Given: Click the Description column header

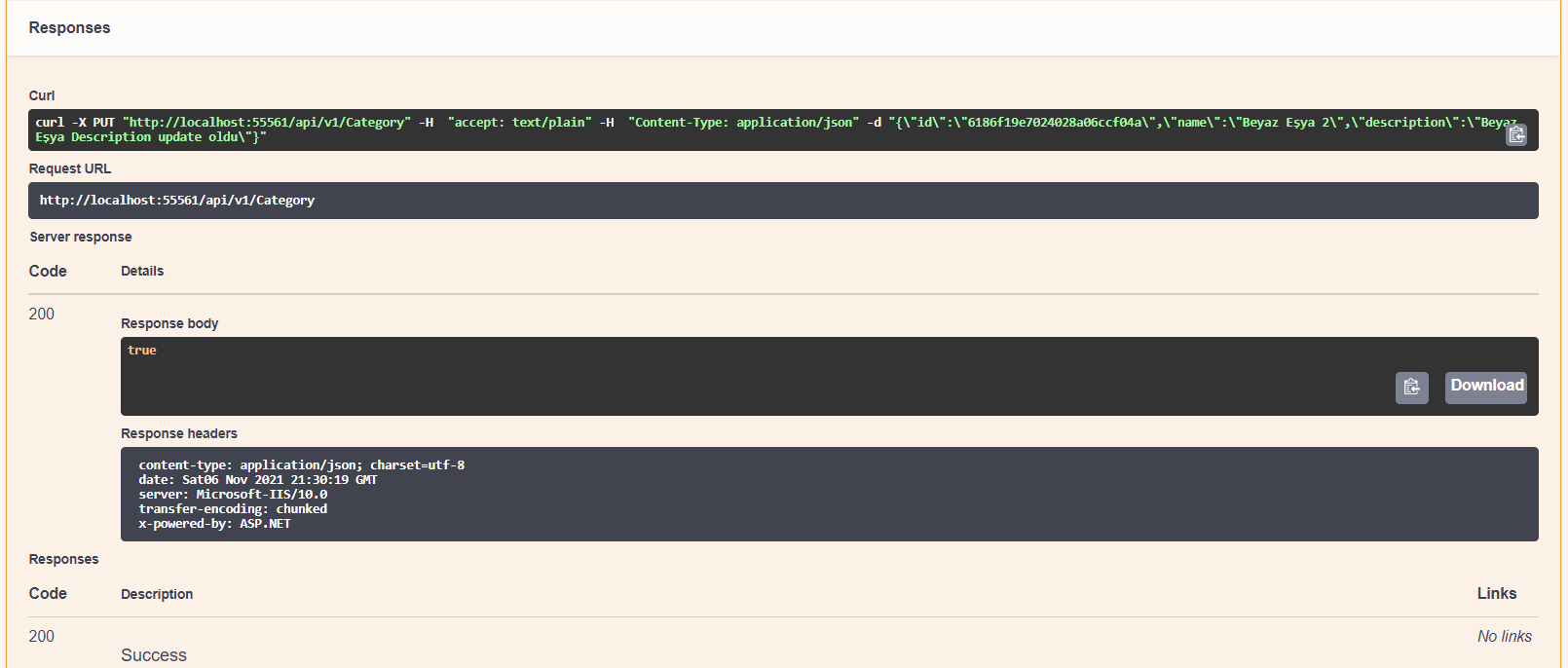Looking at the screenshot, I should click(x=157, y=594).
